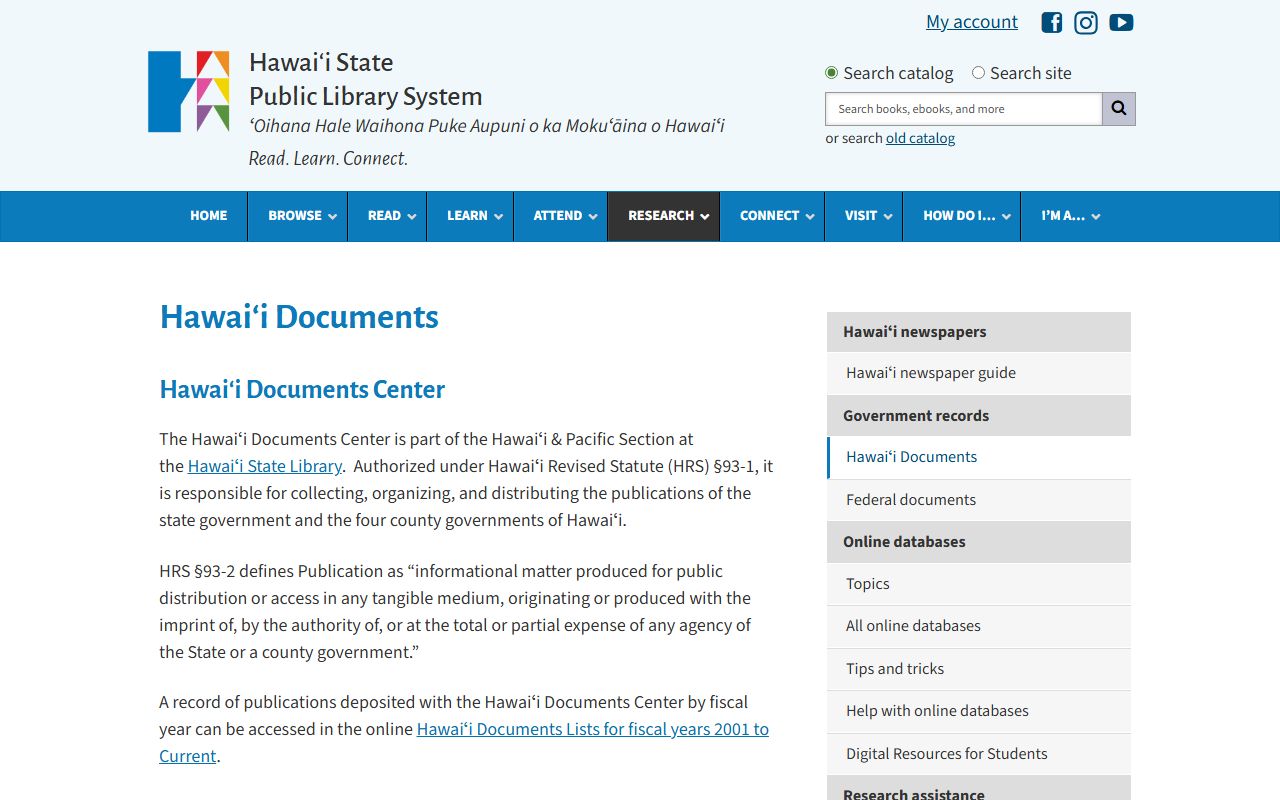Viewport: 1280px width, 800px height.
Task: Click the Hawai'i Documents page heading
Action: click(x=299, y=316)
